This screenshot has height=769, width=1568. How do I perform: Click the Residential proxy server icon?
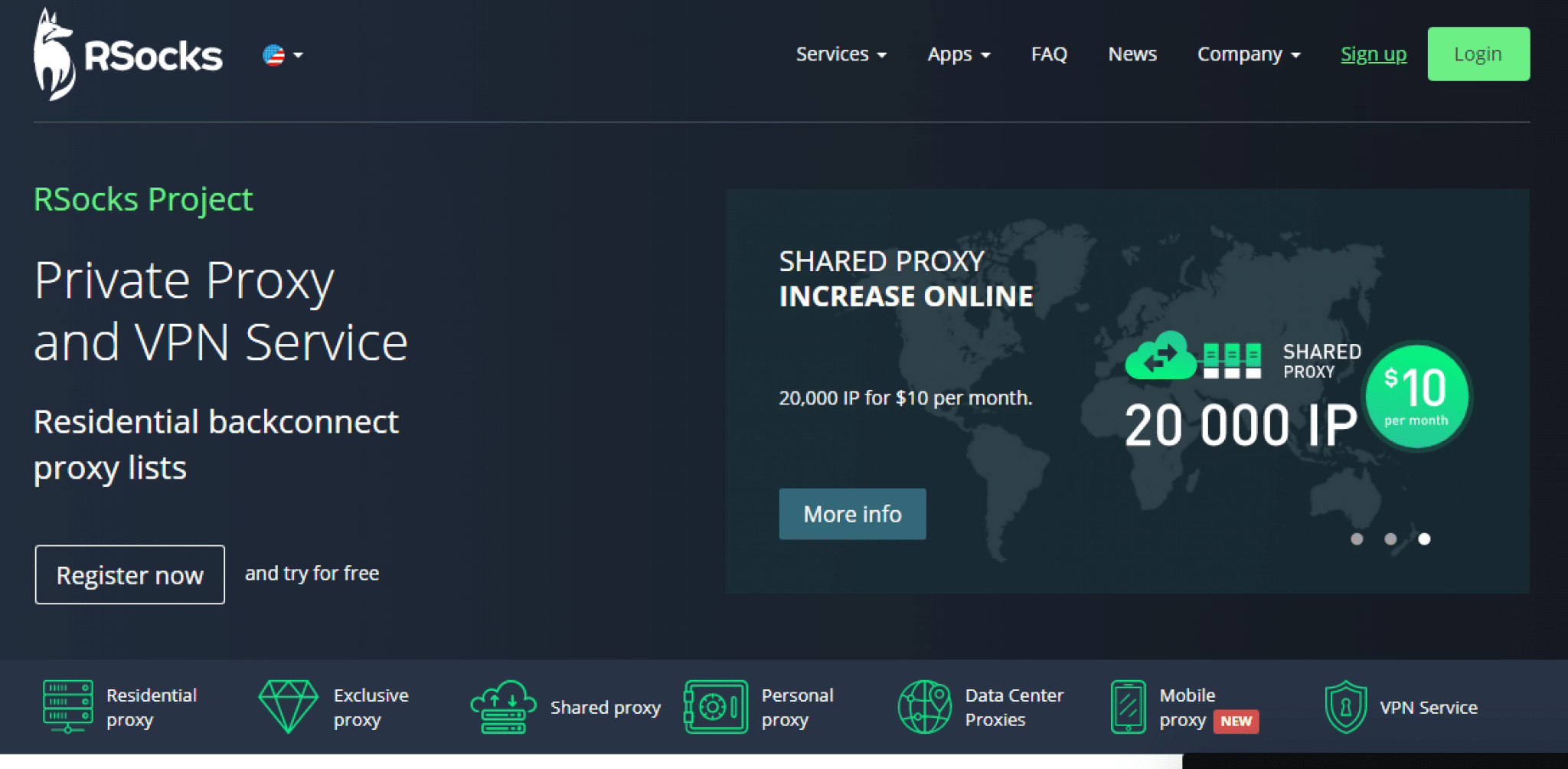(68, 706)
